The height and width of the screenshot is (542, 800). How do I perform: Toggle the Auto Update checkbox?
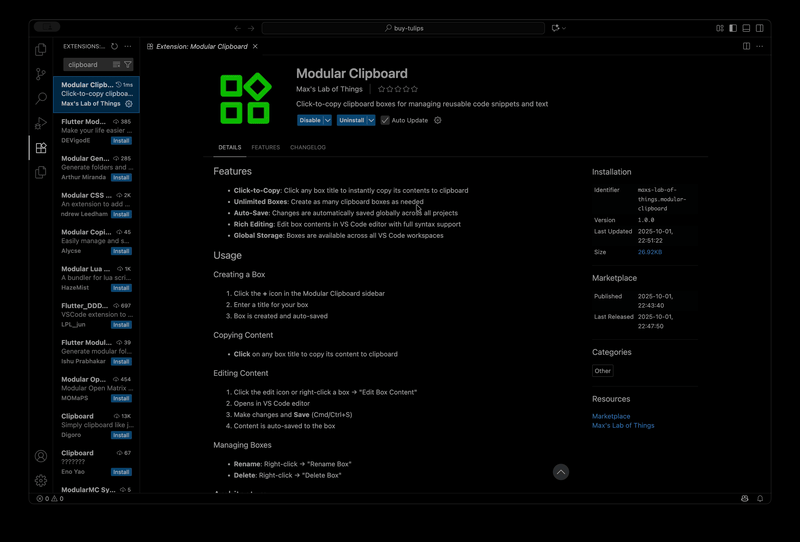(x=385, y=120)
